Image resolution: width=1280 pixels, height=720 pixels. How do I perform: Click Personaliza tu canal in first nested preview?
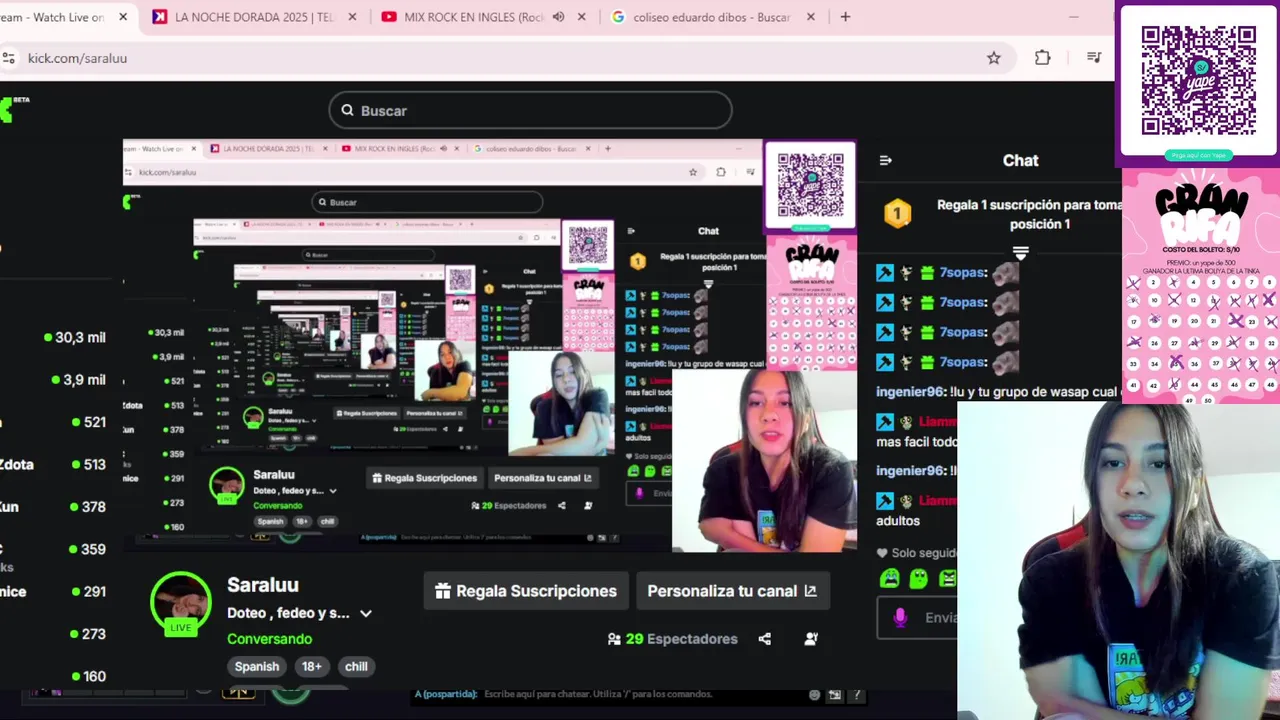(543, 478)
